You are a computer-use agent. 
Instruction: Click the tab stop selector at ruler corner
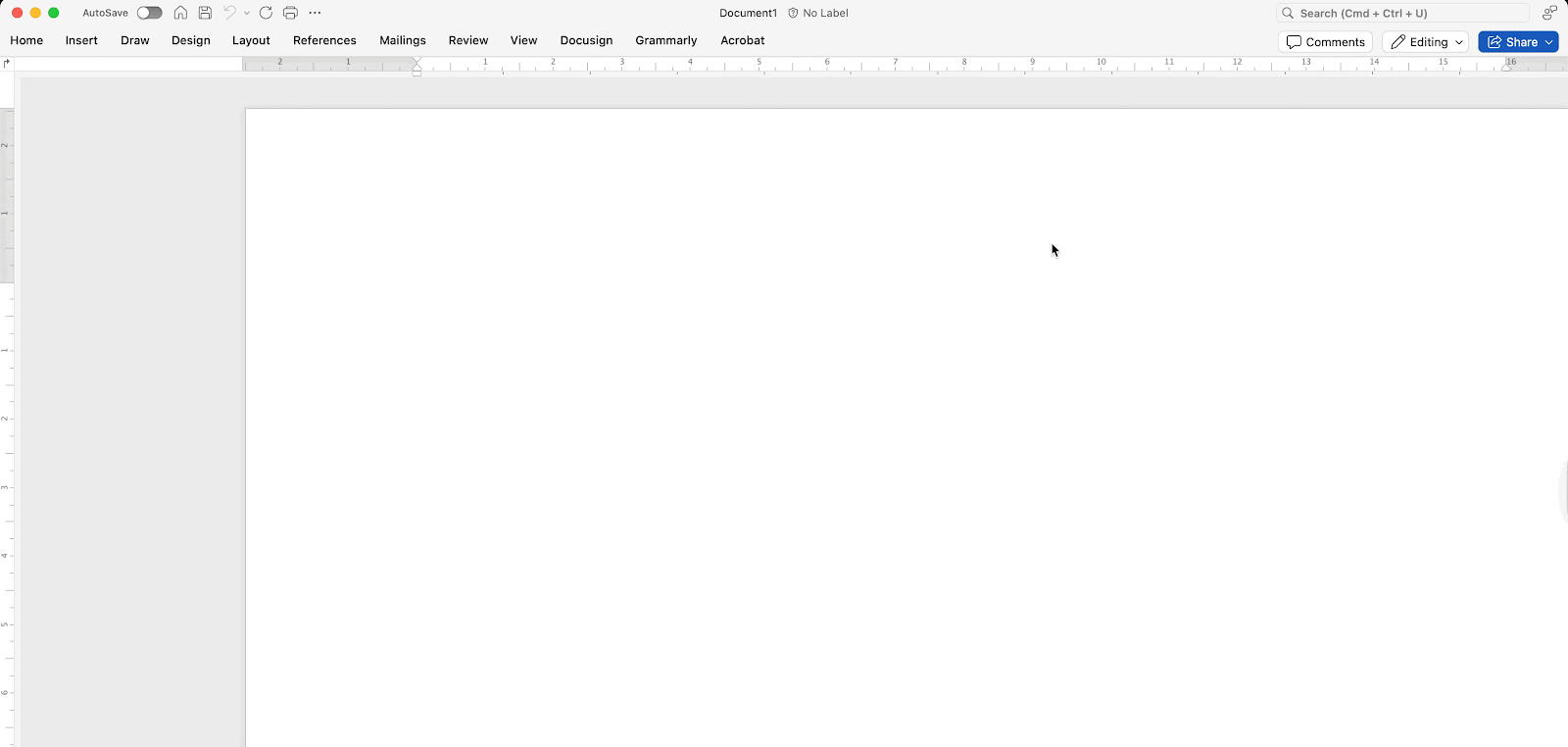pos(7,63)
